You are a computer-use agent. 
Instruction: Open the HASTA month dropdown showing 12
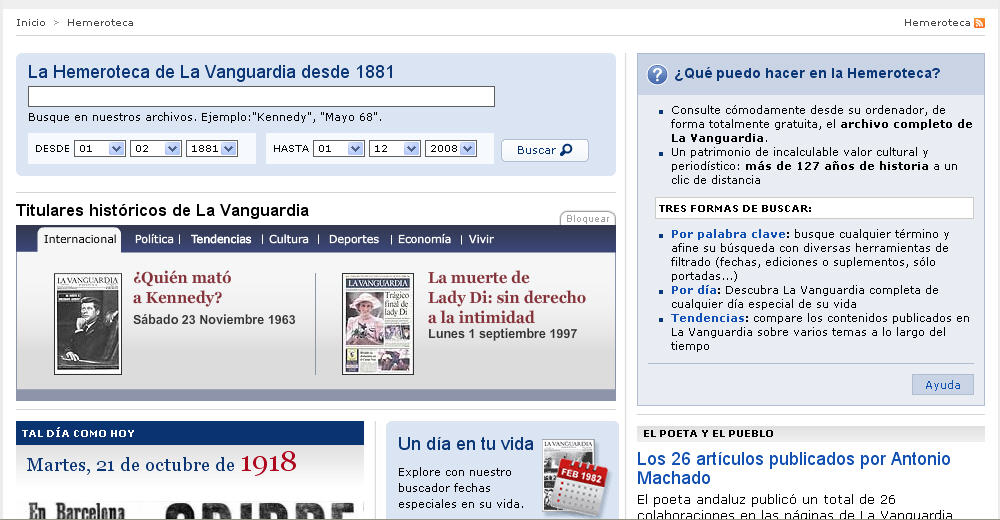tap(394, 149)
